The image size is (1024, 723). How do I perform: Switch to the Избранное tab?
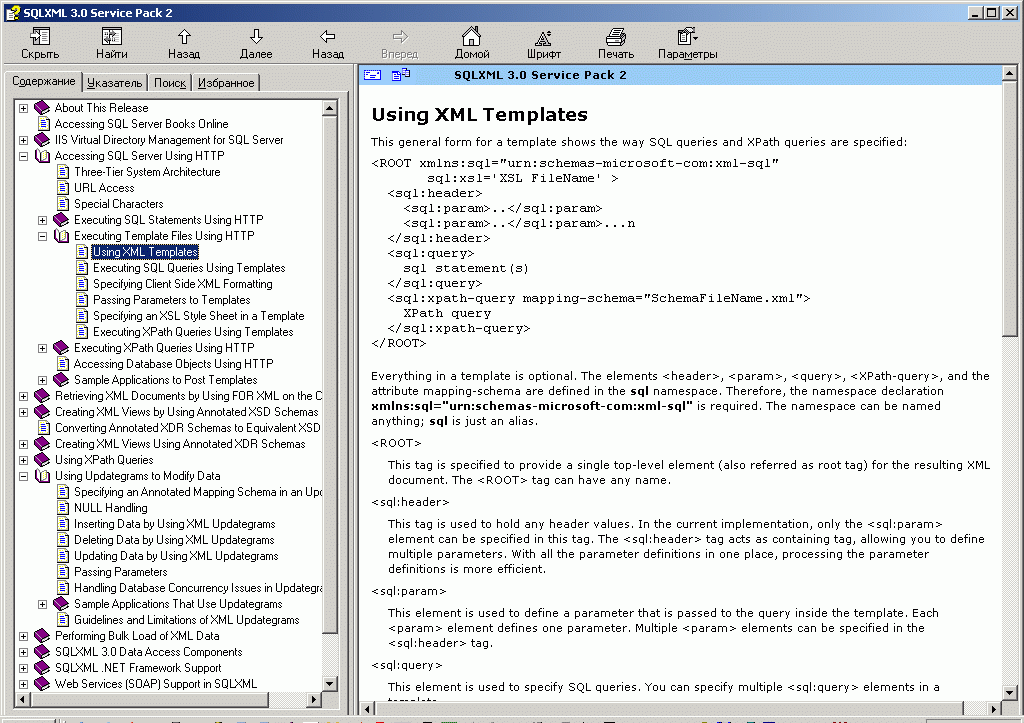pos(226,83)
